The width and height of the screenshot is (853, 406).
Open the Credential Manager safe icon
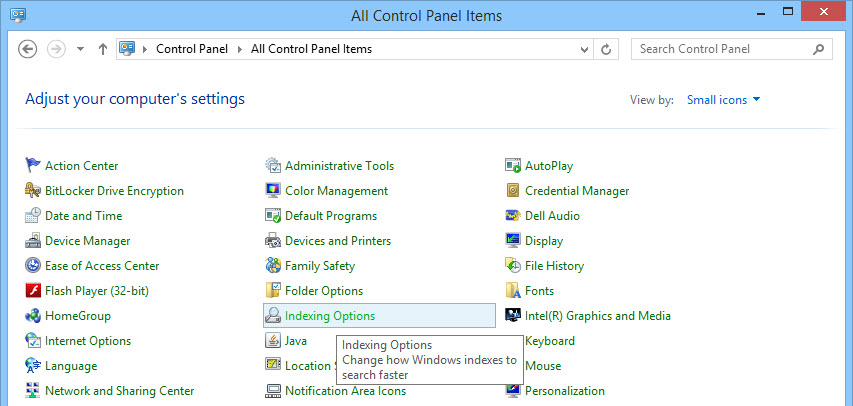tap(513, 190)
